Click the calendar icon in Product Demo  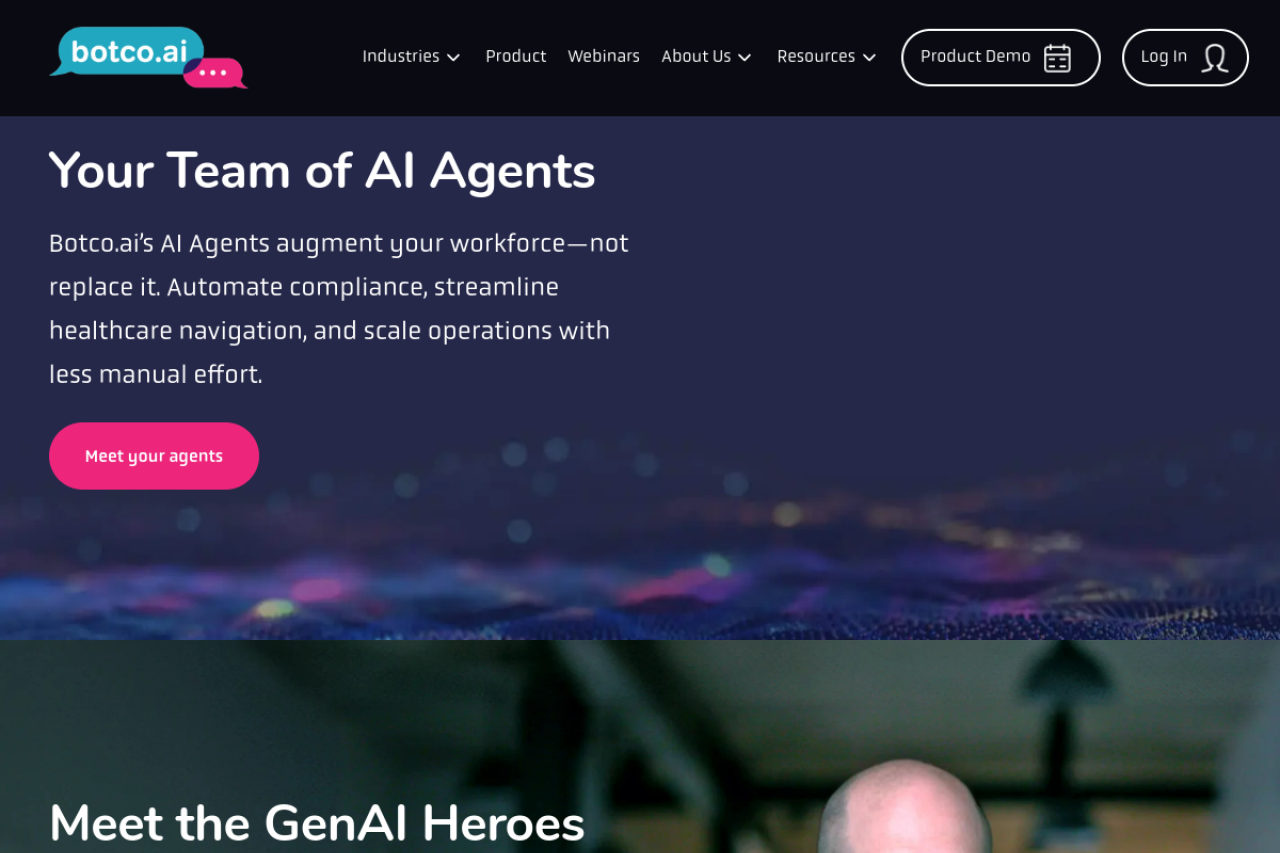(1057, 58)
